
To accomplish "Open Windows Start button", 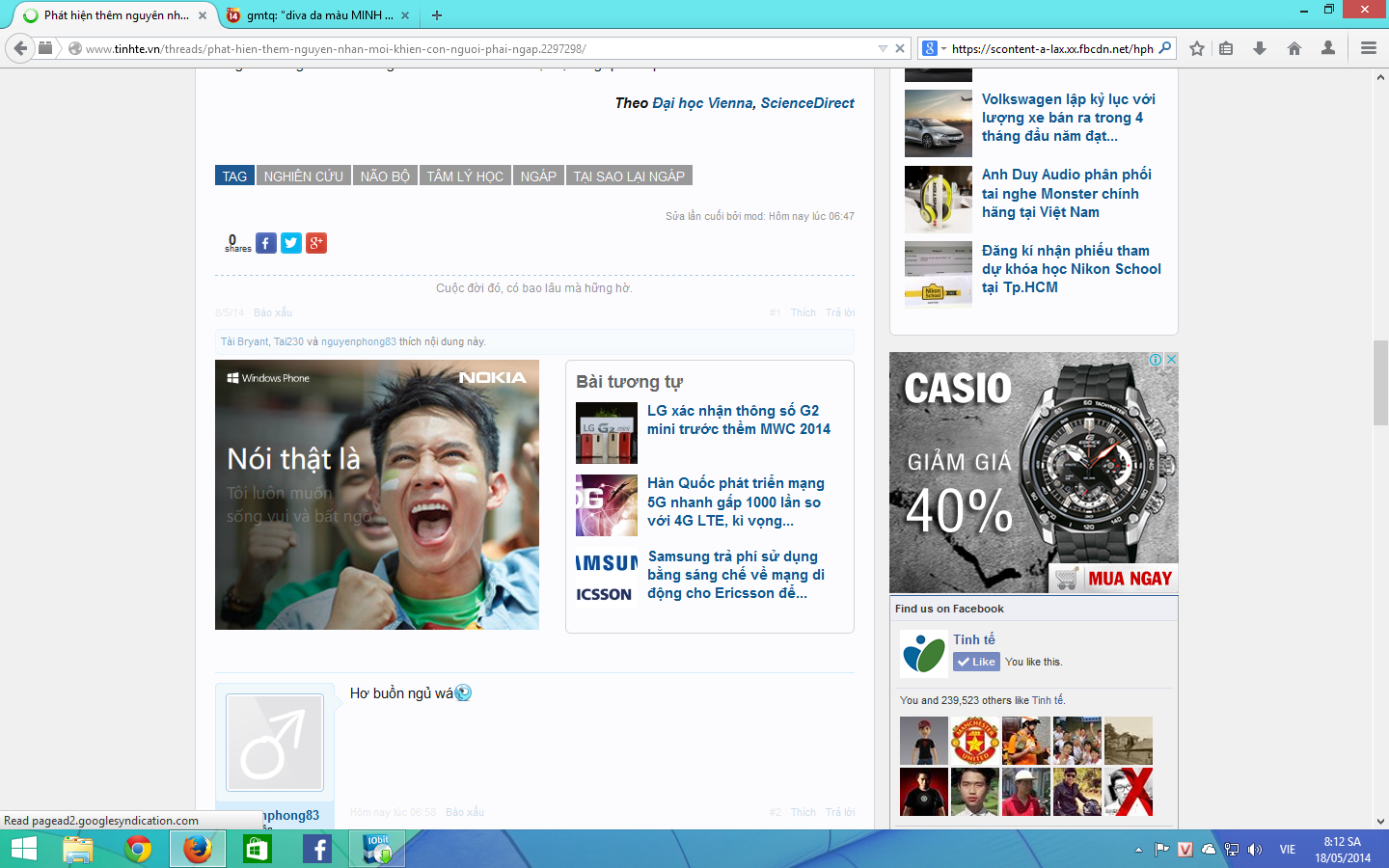I will 23,849.
